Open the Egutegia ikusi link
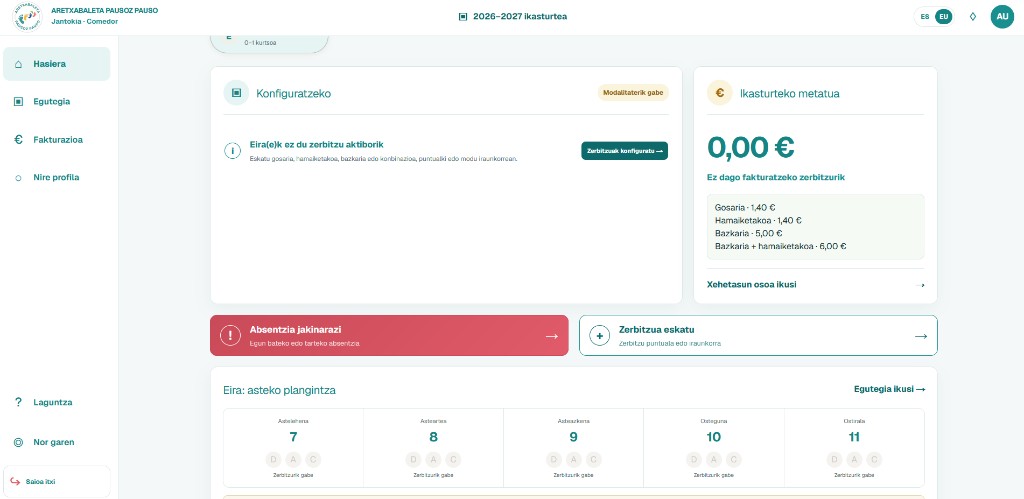 point(889,389)
